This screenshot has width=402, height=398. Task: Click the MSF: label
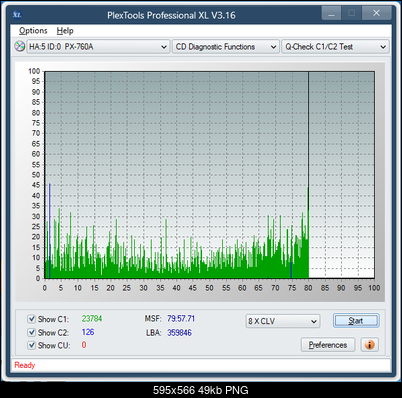(x=153, y=319)
